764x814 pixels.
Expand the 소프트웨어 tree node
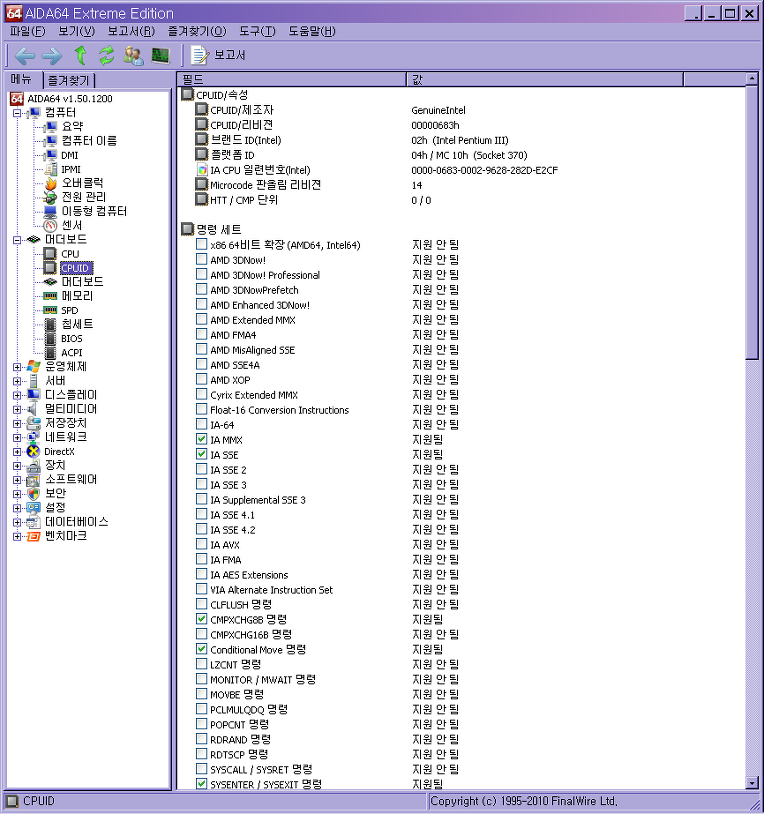[17, 480]
